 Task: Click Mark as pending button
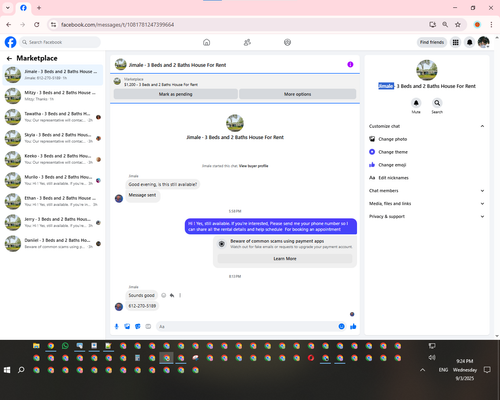[176, 94]
